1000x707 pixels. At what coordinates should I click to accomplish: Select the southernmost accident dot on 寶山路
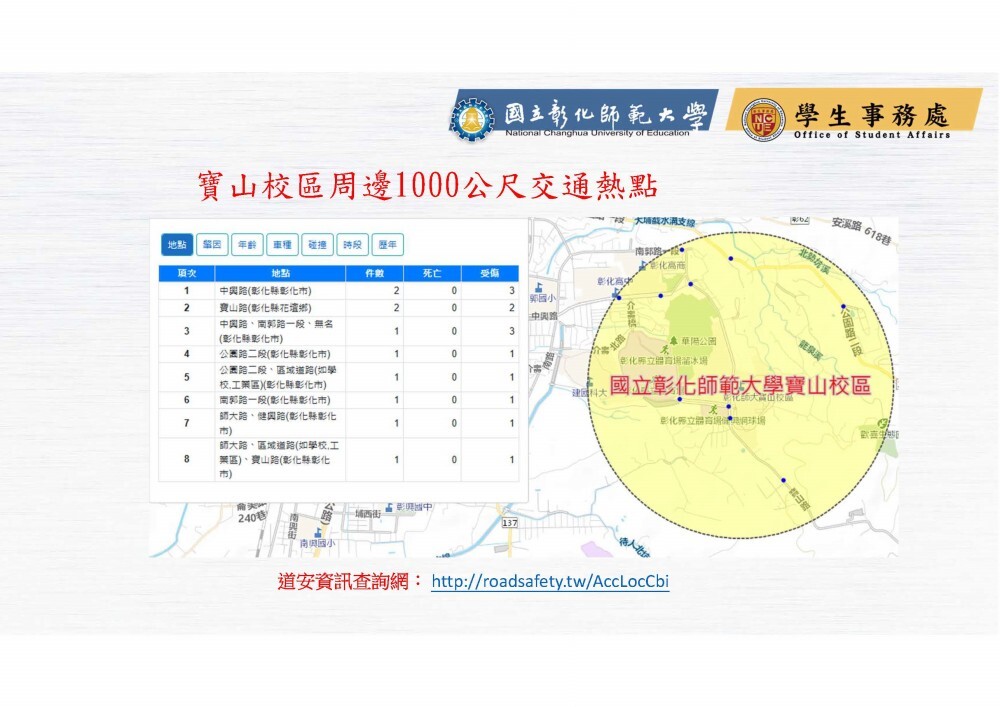[783, 480]
